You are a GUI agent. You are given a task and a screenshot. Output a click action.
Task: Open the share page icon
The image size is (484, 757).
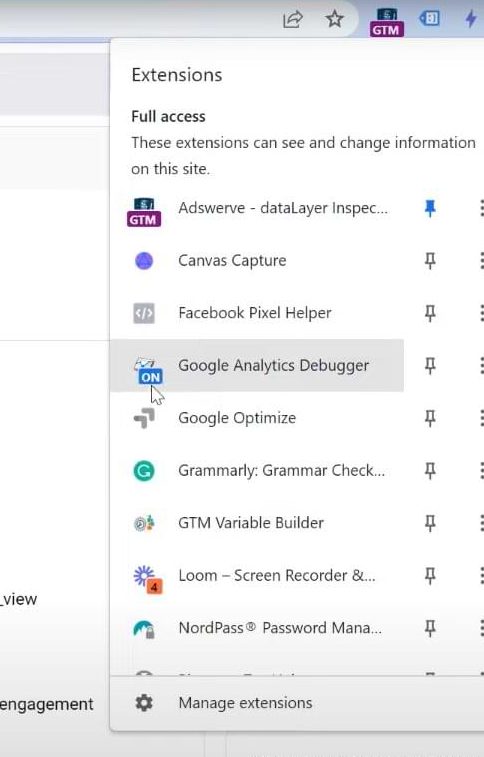pyautogui.click(x=292, y=19)
